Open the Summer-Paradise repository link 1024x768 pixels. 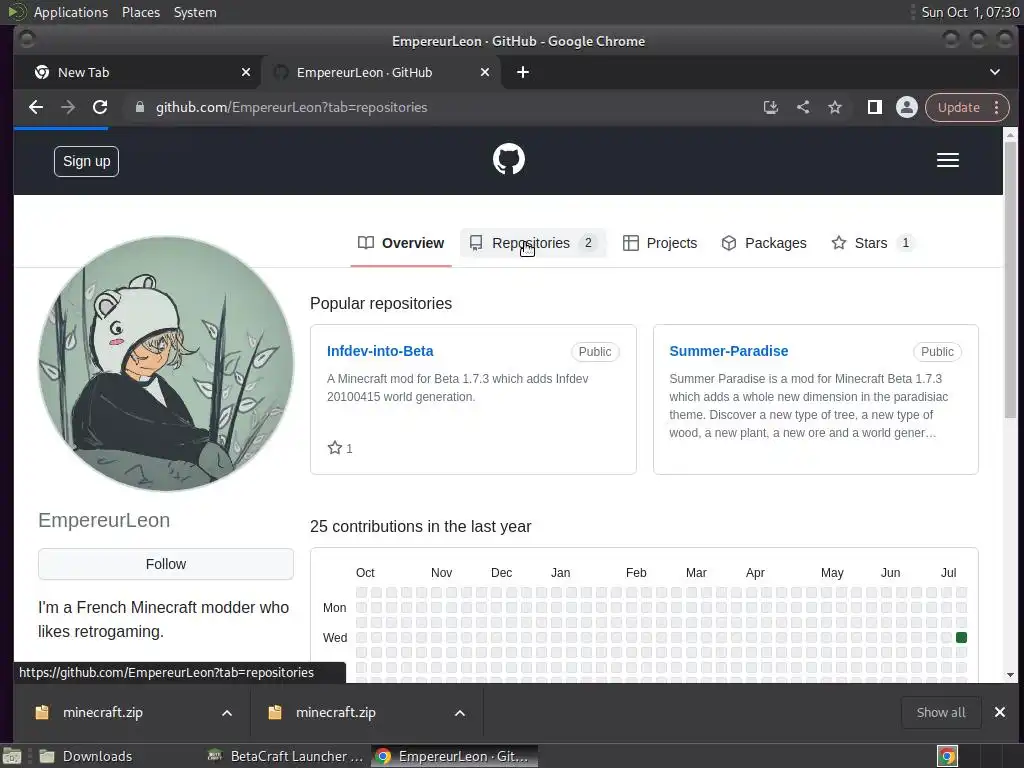(729, 351)
